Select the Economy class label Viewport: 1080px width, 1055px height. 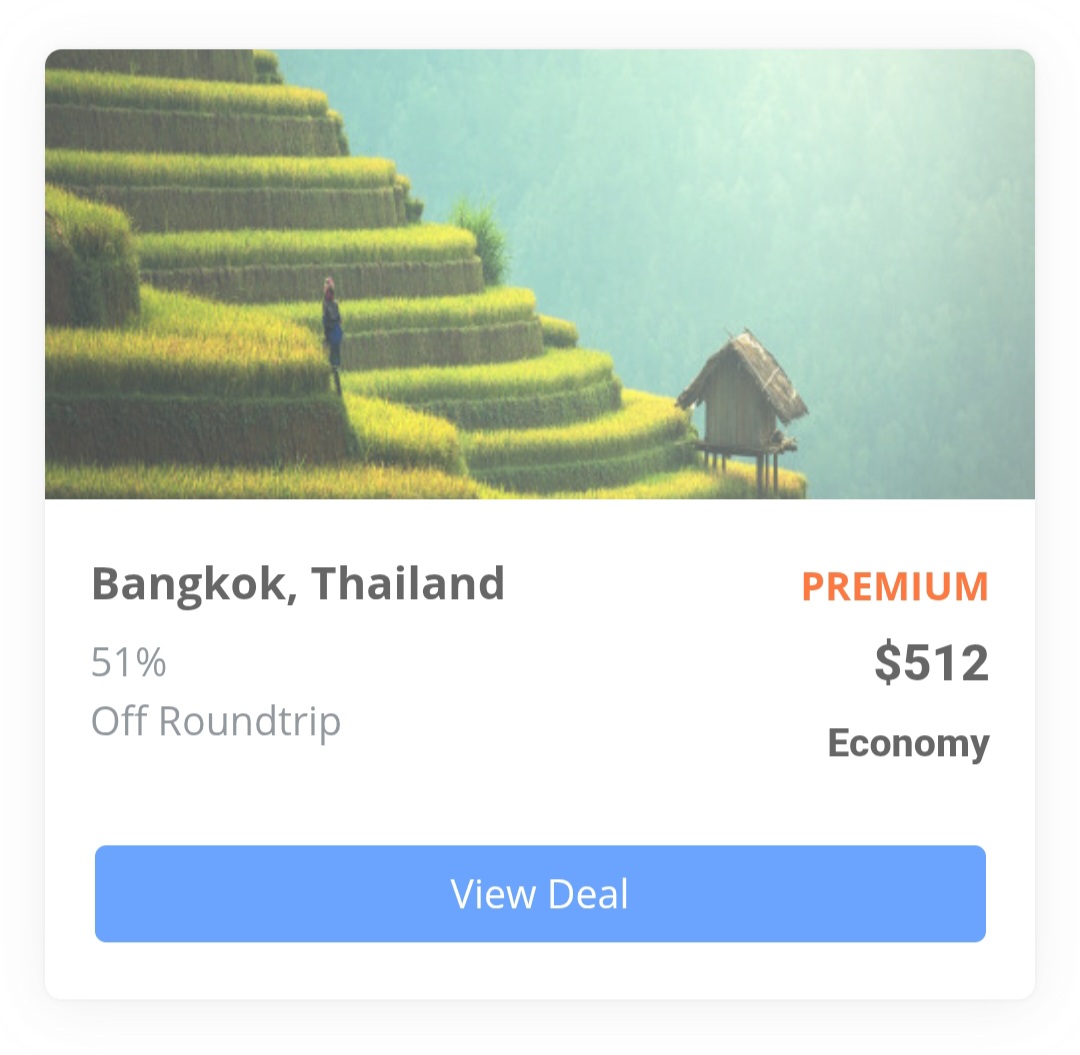click(x=908, y=744)
